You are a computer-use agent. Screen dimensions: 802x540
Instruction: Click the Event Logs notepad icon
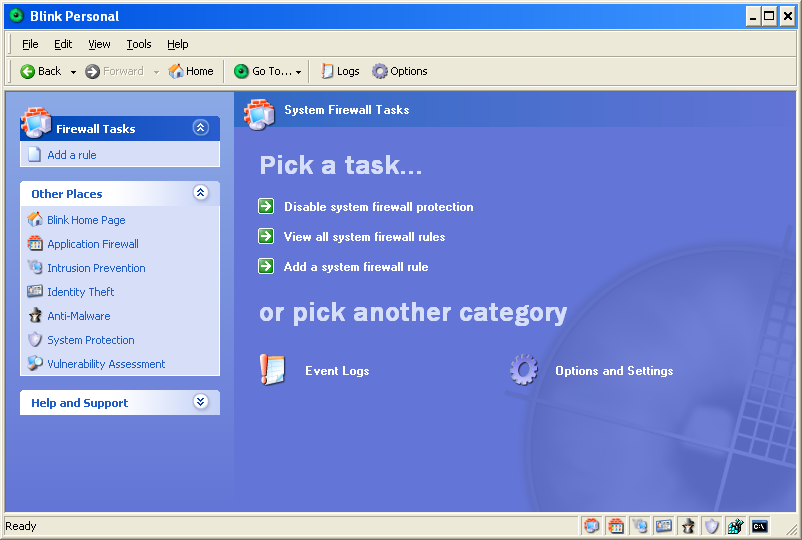point(272,370)
